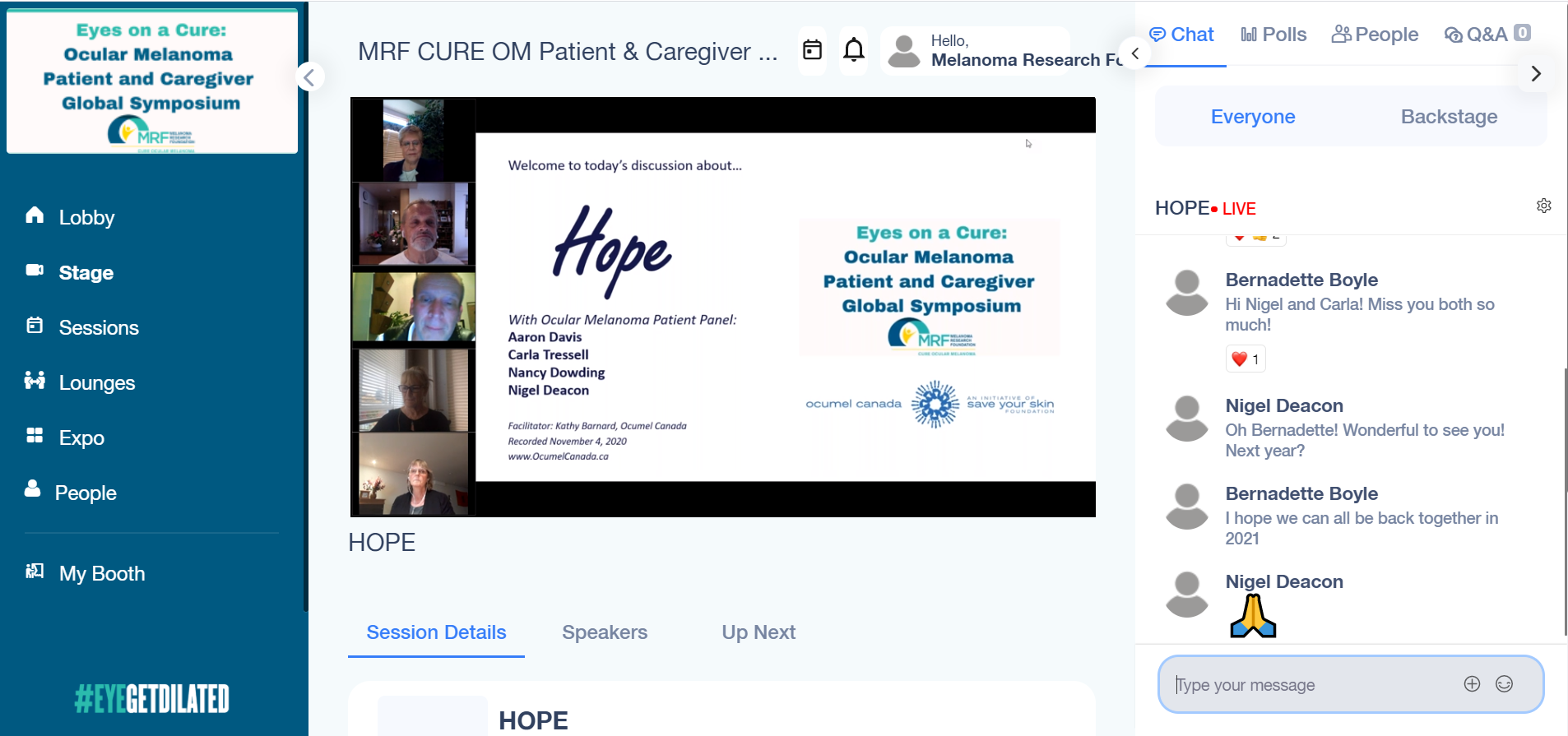Click the Expo grid icon
1568x736 pixels.
pos(35,435)
